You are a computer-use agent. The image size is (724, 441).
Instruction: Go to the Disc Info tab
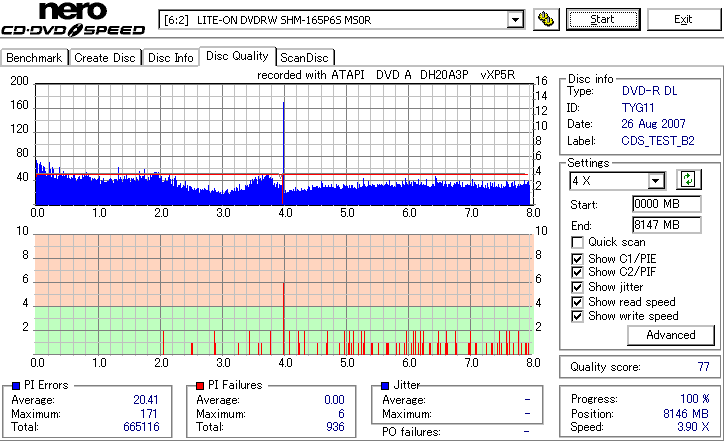(x=170, y=58)
